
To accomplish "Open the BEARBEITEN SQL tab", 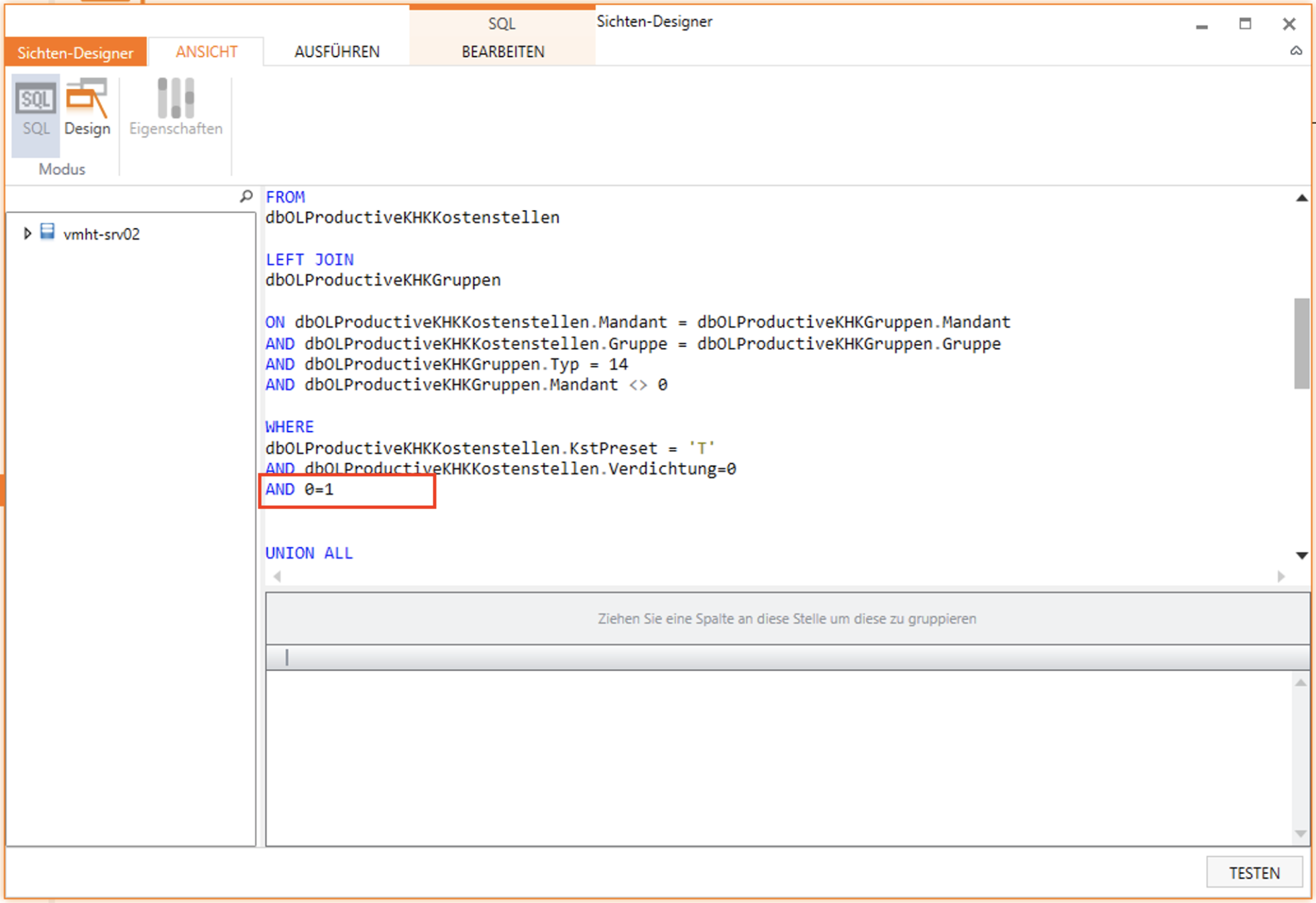I will 502,52.
